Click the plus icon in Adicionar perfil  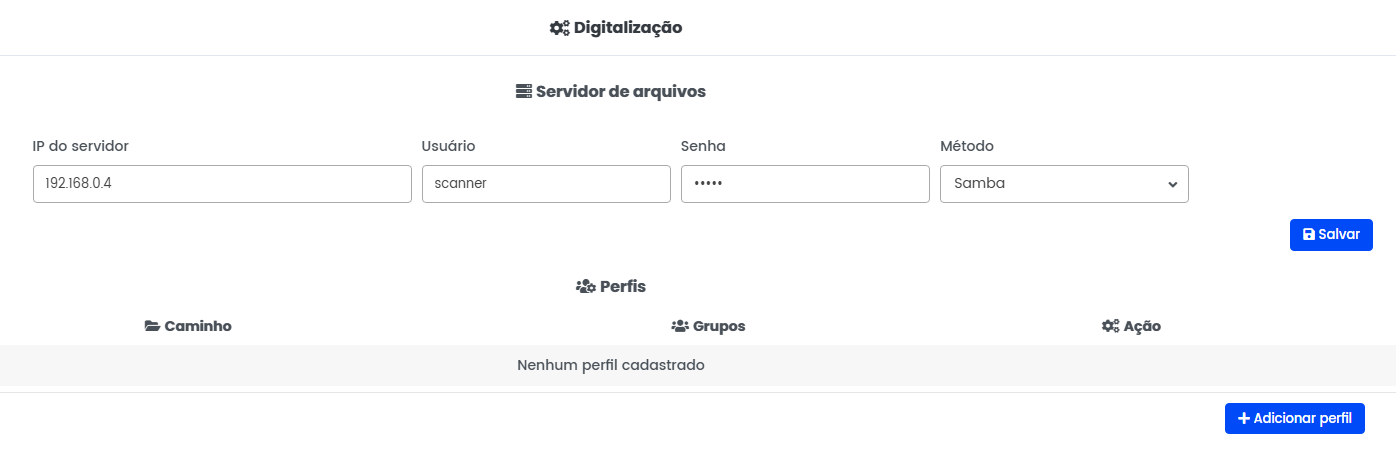pyautogui.click(x=1244, y=418)
